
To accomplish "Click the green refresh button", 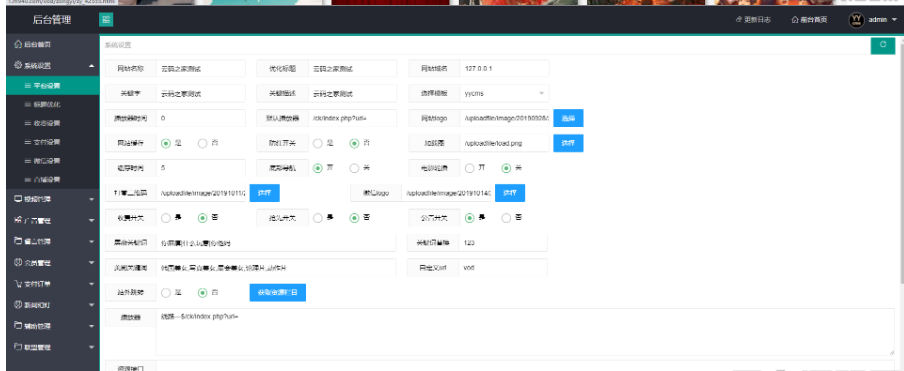I will 883,46.
